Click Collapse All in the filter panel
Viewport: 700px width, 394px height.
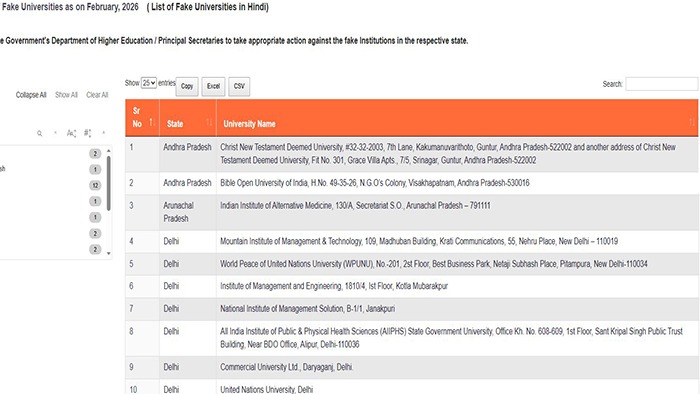(31, 95)
